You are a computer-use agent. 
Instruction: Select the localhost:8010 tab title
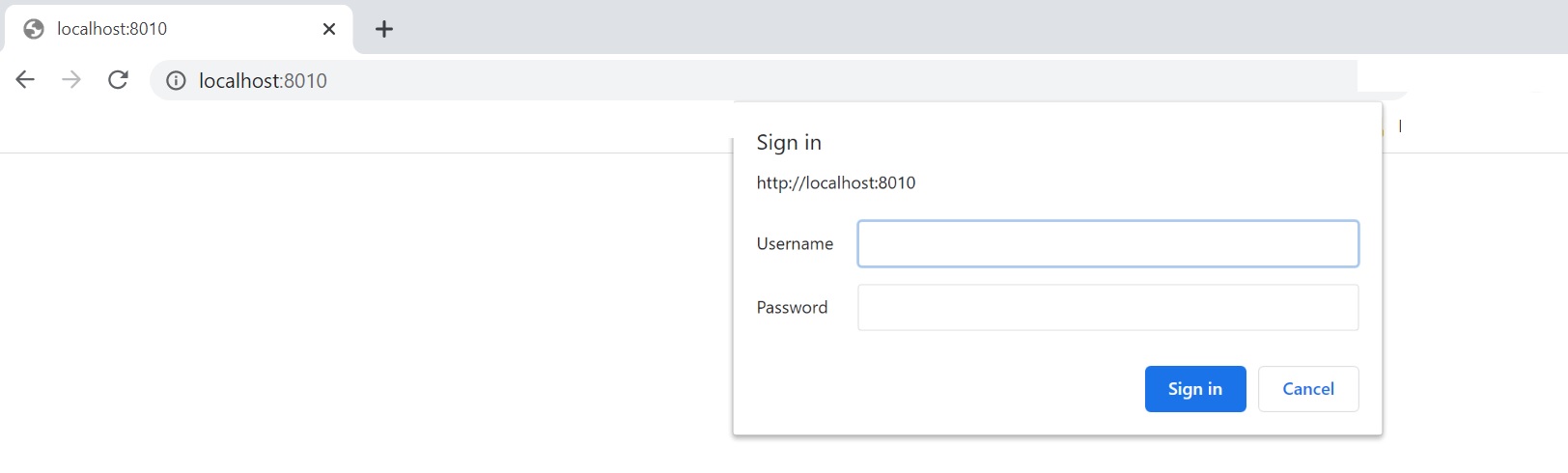pos(112,29)
